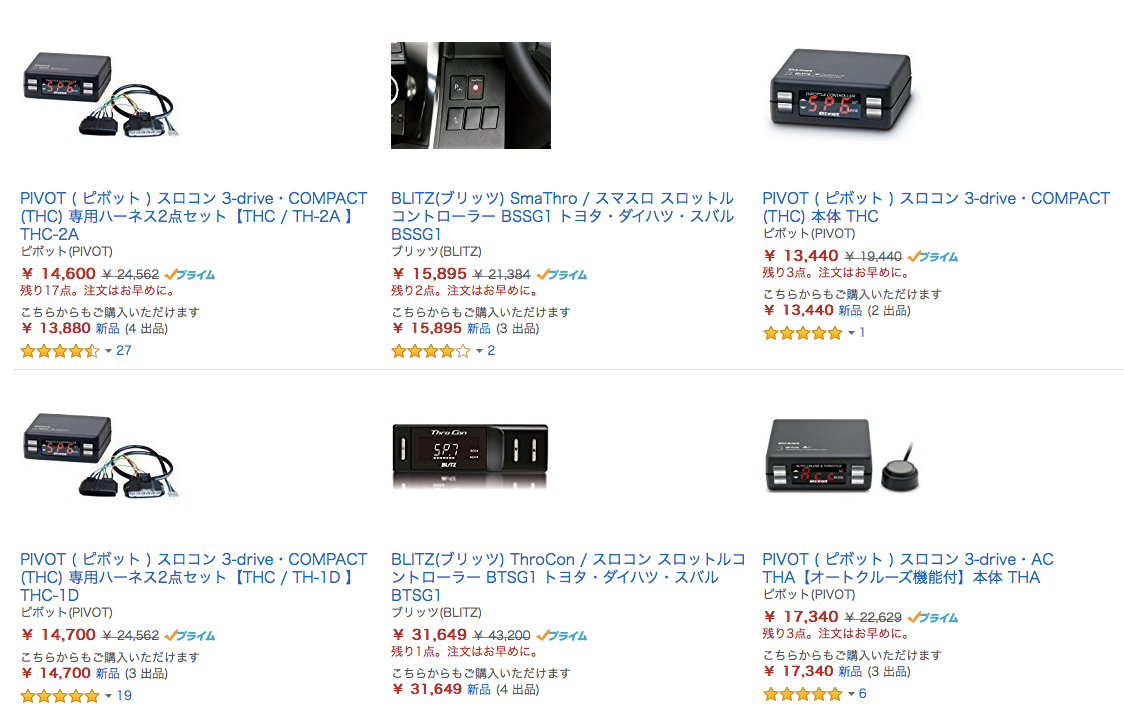
Task: Click Prime badge beside ¥17,340 price
Action: 933,617
